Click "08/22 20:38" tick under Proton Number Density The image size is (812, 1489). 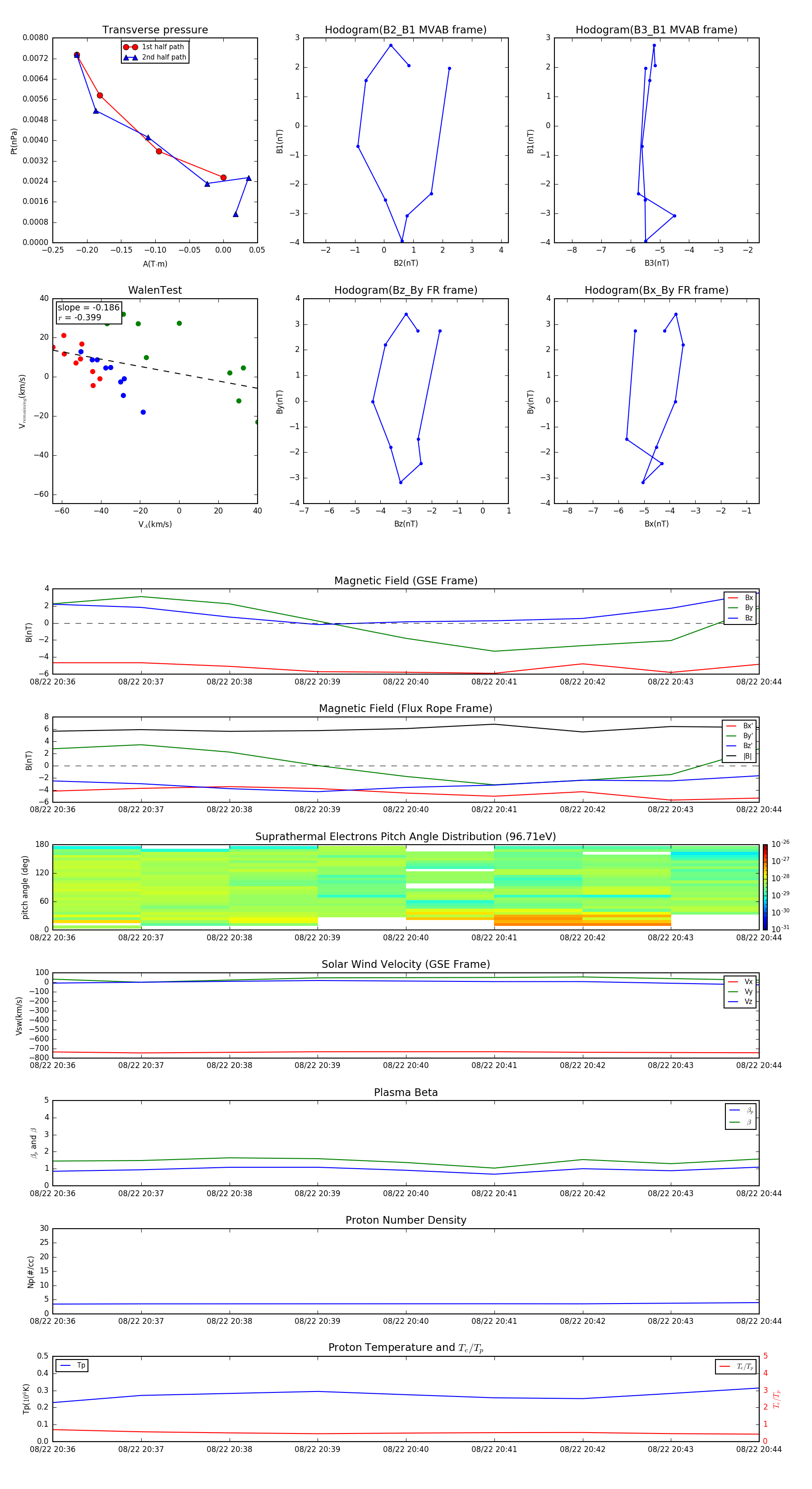(230, 1321)
